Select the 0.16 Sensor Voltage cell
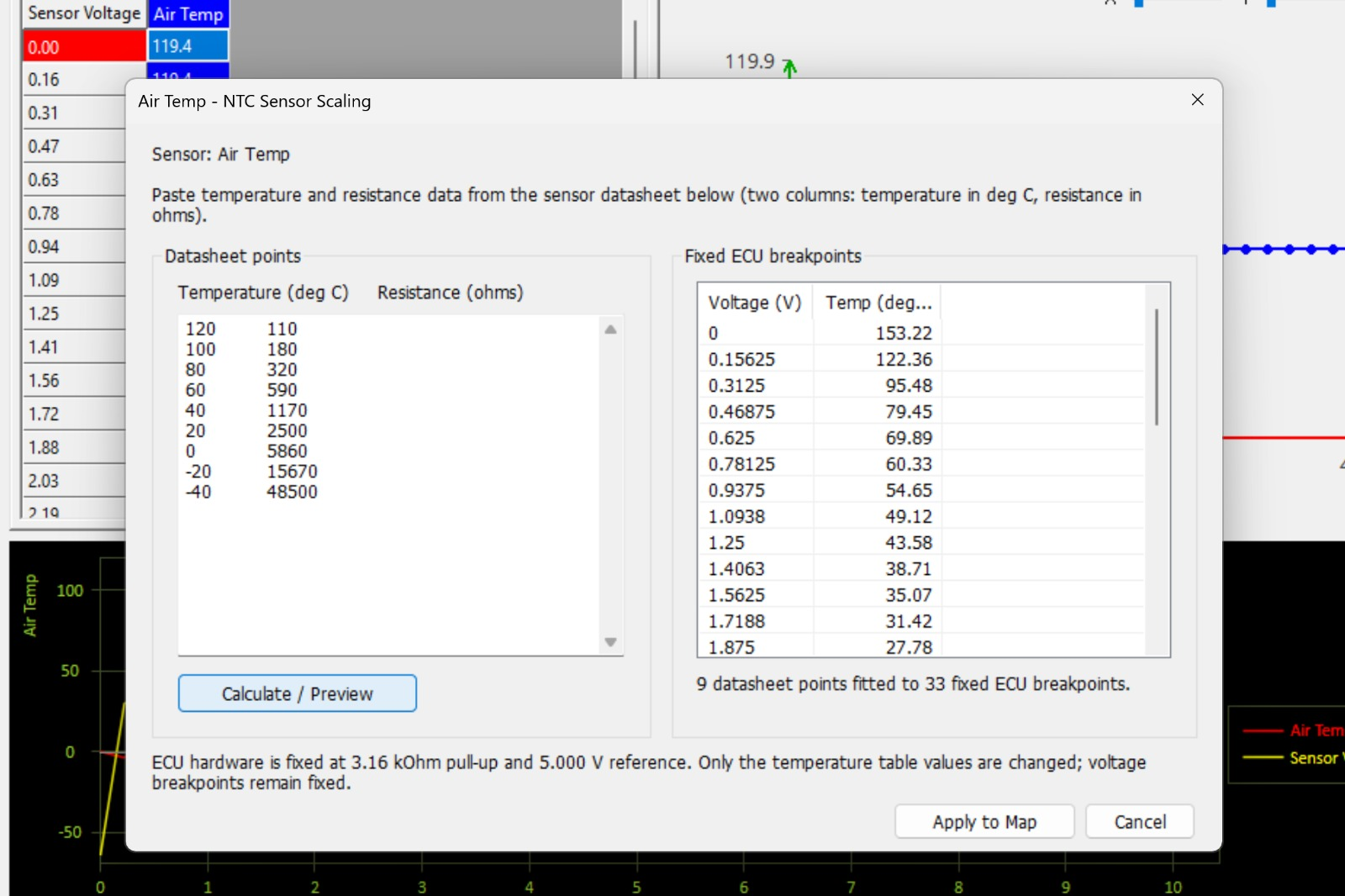Image resolution: width=1345 pixels, height=896 pixels. [x=74, y=80]
